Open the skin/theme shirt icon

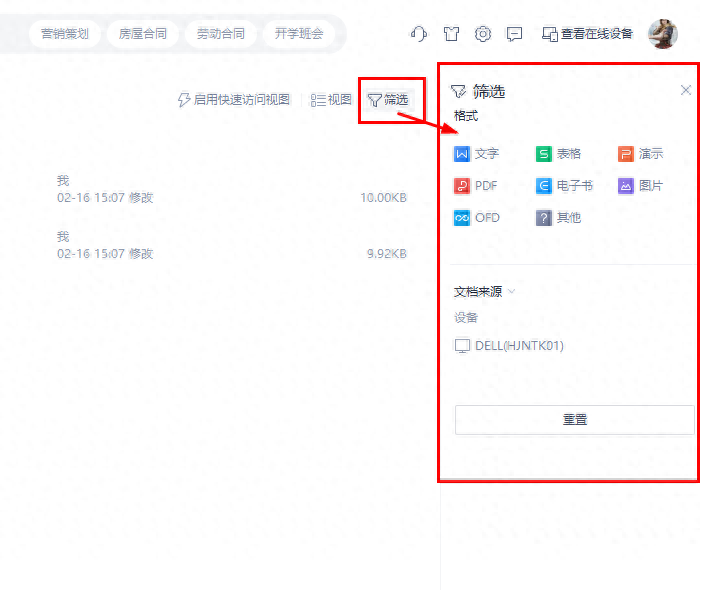tap(451, 34)
